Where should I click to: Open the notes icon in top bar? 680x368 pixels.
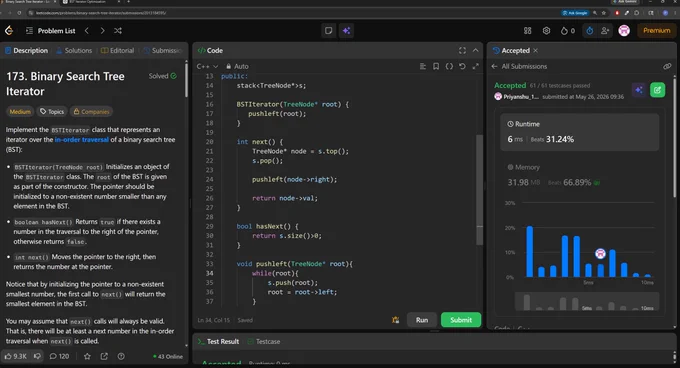click(329, 31)
